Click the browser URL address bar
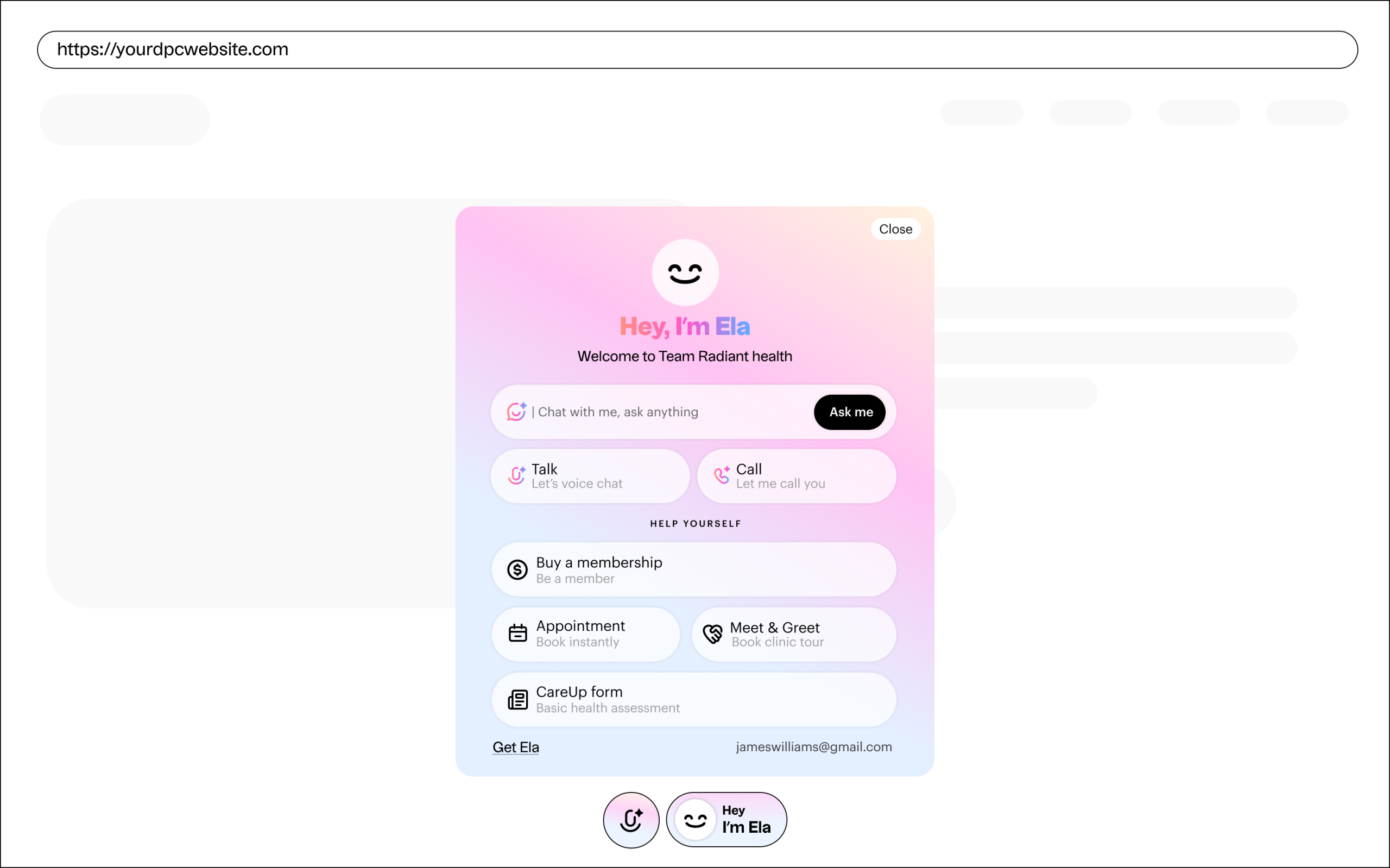 pyautogui.click(x=697, y=50)
